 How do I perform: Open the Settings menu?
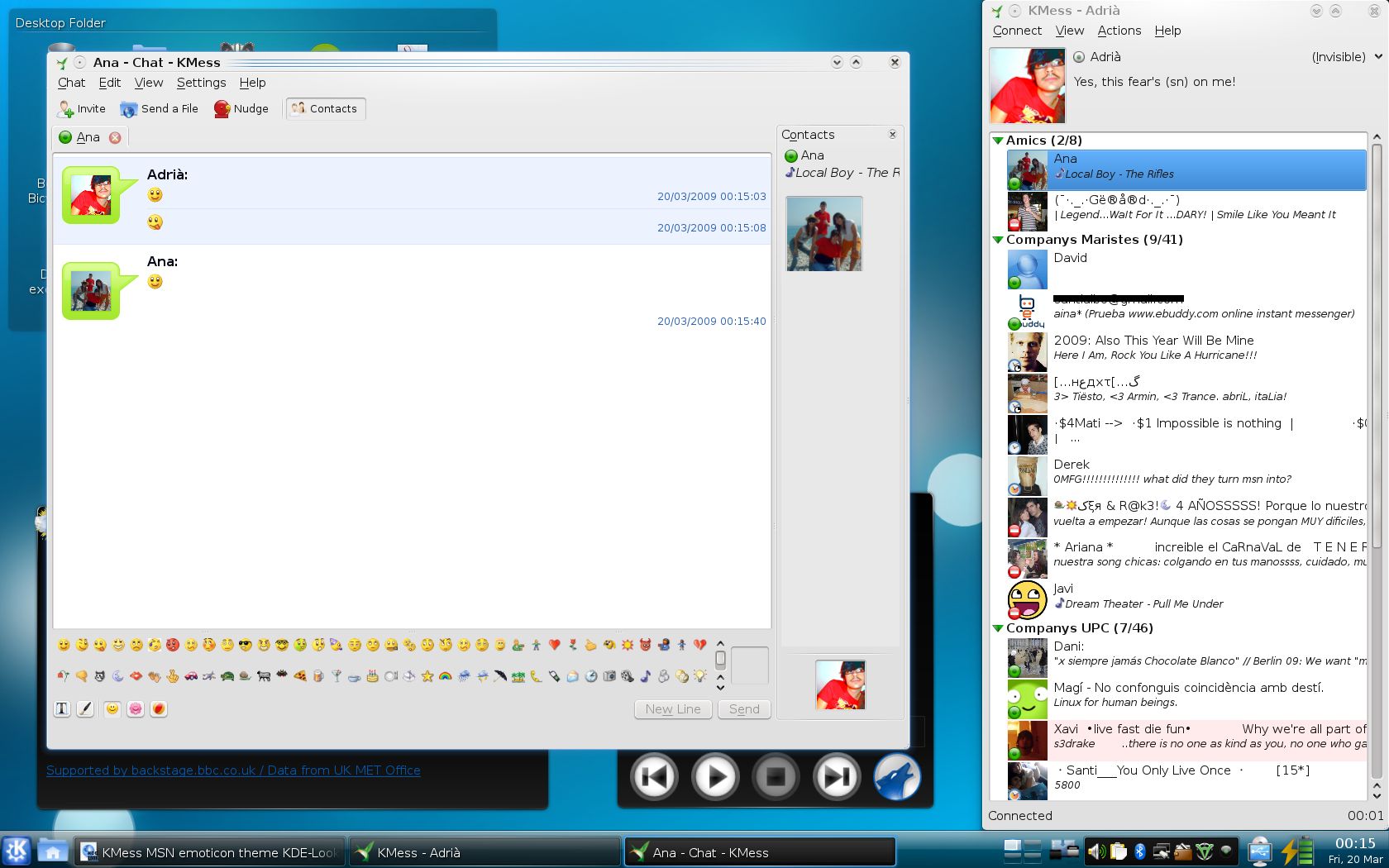coord(201,83)
